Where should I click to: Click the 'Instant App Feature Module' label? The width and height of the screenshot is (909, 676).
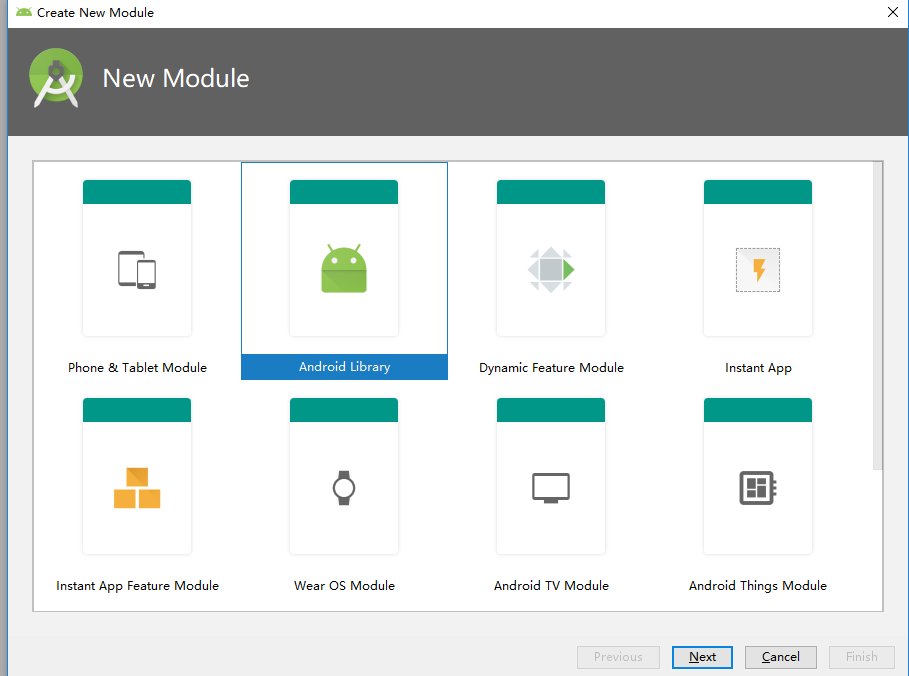coord(137,586)
